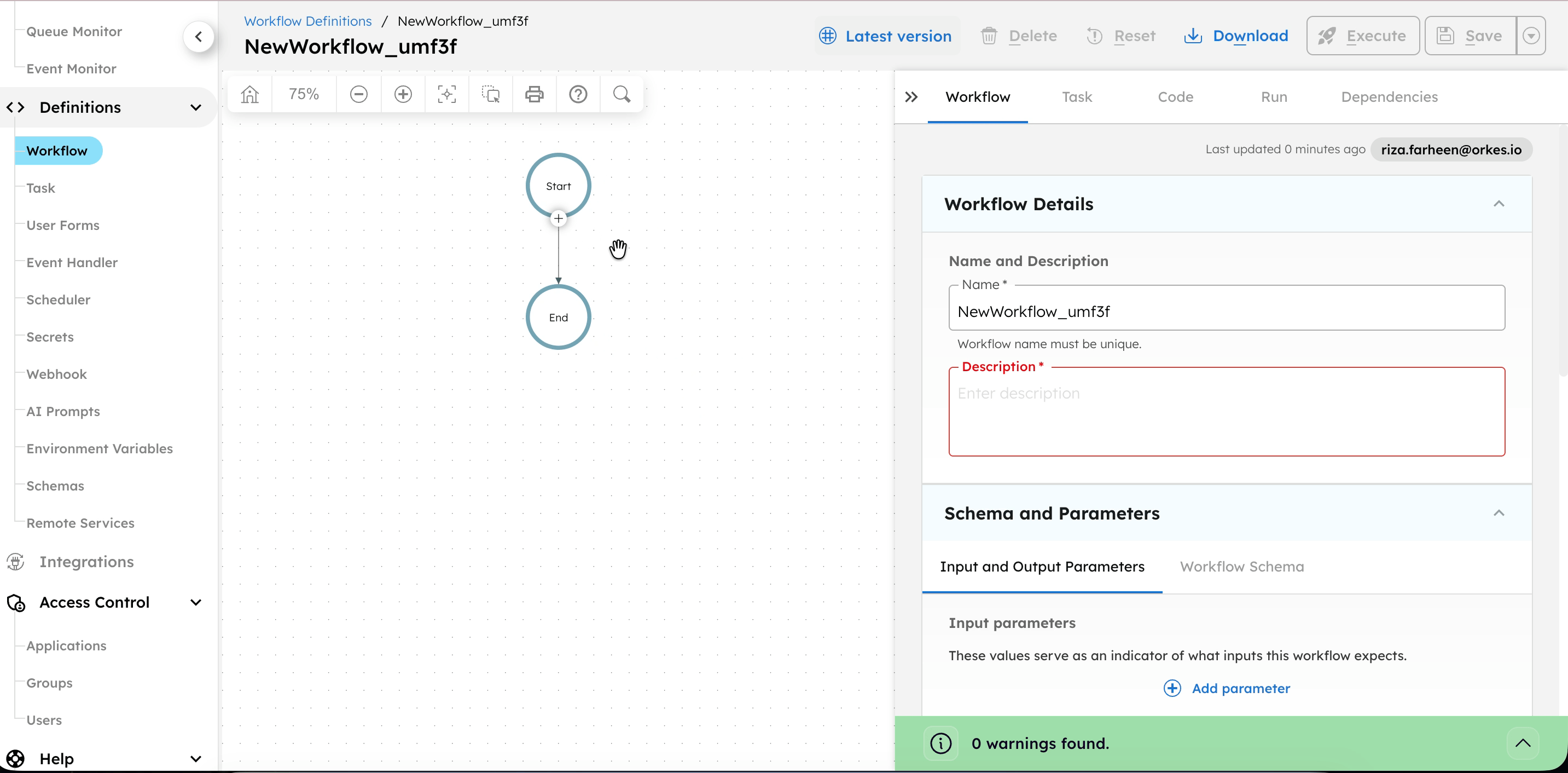Click the Add parameter link
Viewport: 1568px width, 773px height.
(x=1227, y=688)
